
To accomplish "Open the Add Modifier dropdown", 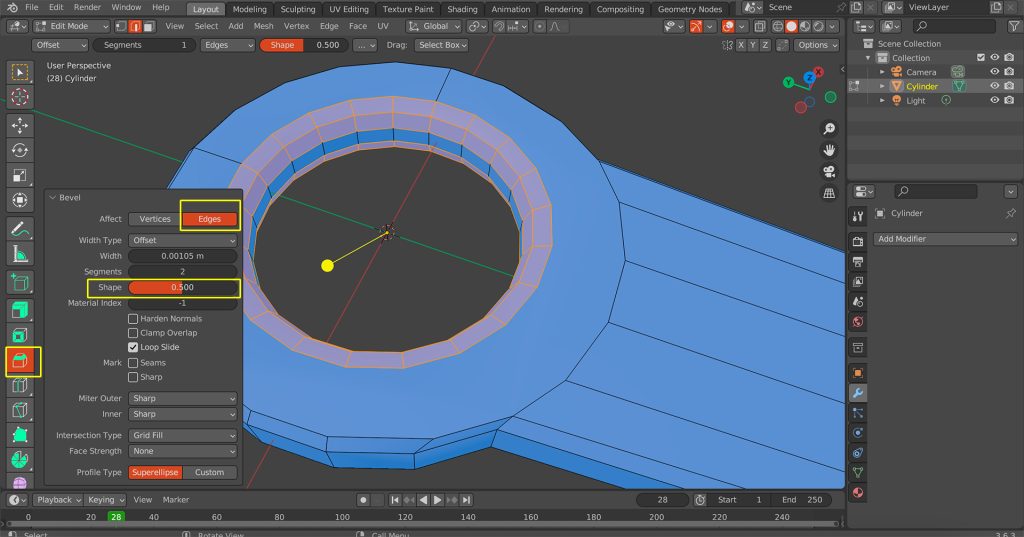I will (945, 239).
